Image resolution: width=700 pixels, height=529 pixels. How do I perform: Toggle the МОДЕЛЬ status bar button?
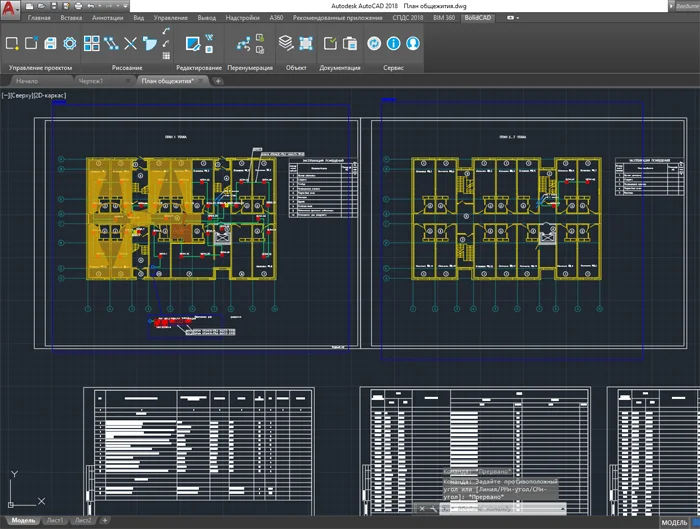pyautogui.click(x=675, y=522)
